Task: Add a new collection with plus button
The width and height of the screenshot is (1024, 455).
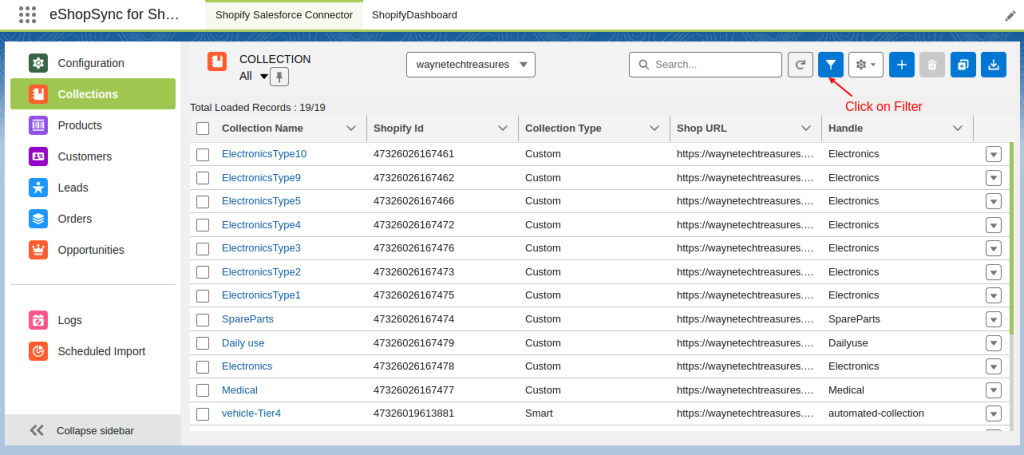Action: click(901, 65)
